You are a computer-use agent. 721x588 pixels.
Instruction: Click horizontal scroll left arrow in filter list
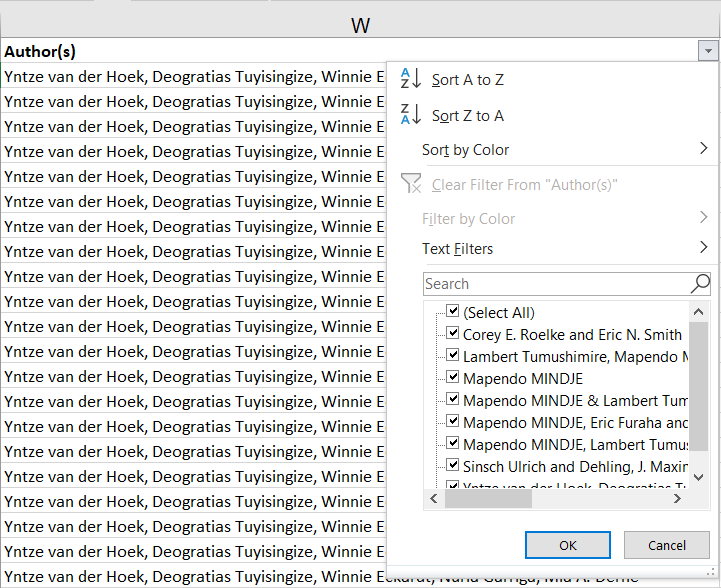click(434, 498)
